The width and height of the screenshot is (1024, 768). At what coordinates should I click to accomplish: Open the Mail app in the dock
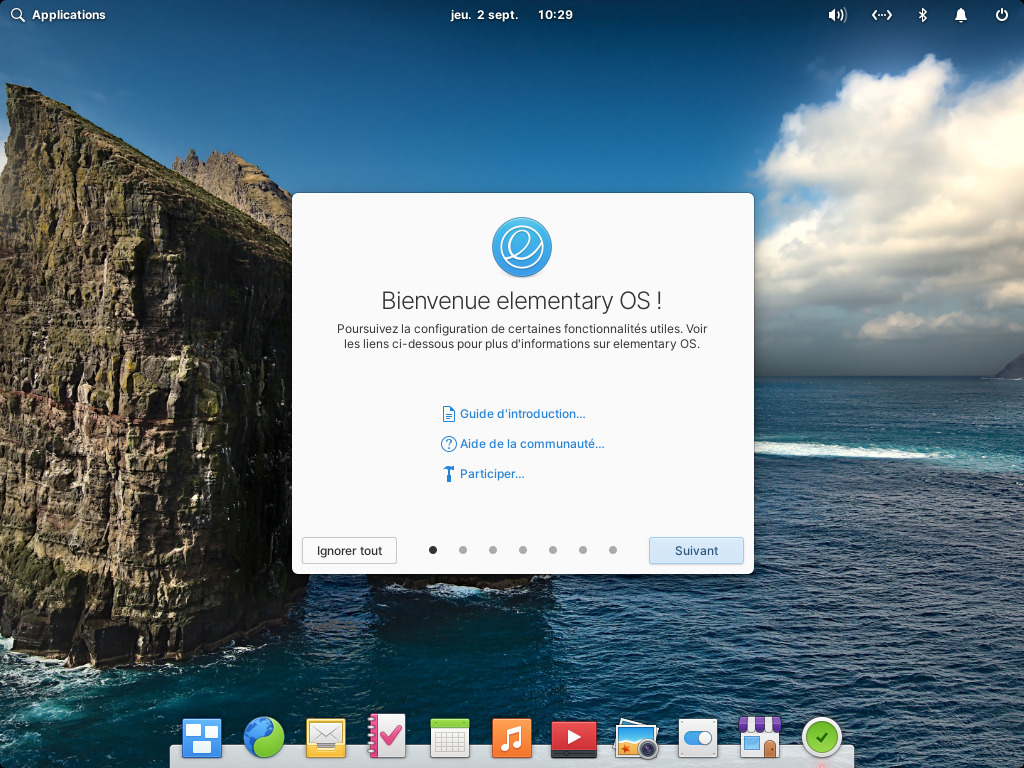click(326, 738)
